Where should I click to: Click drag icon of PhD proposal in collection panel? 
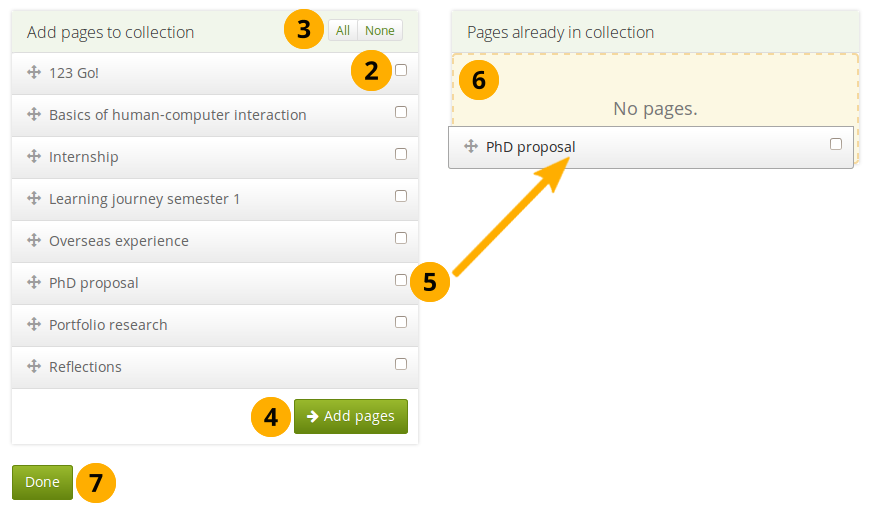(471, 147)
